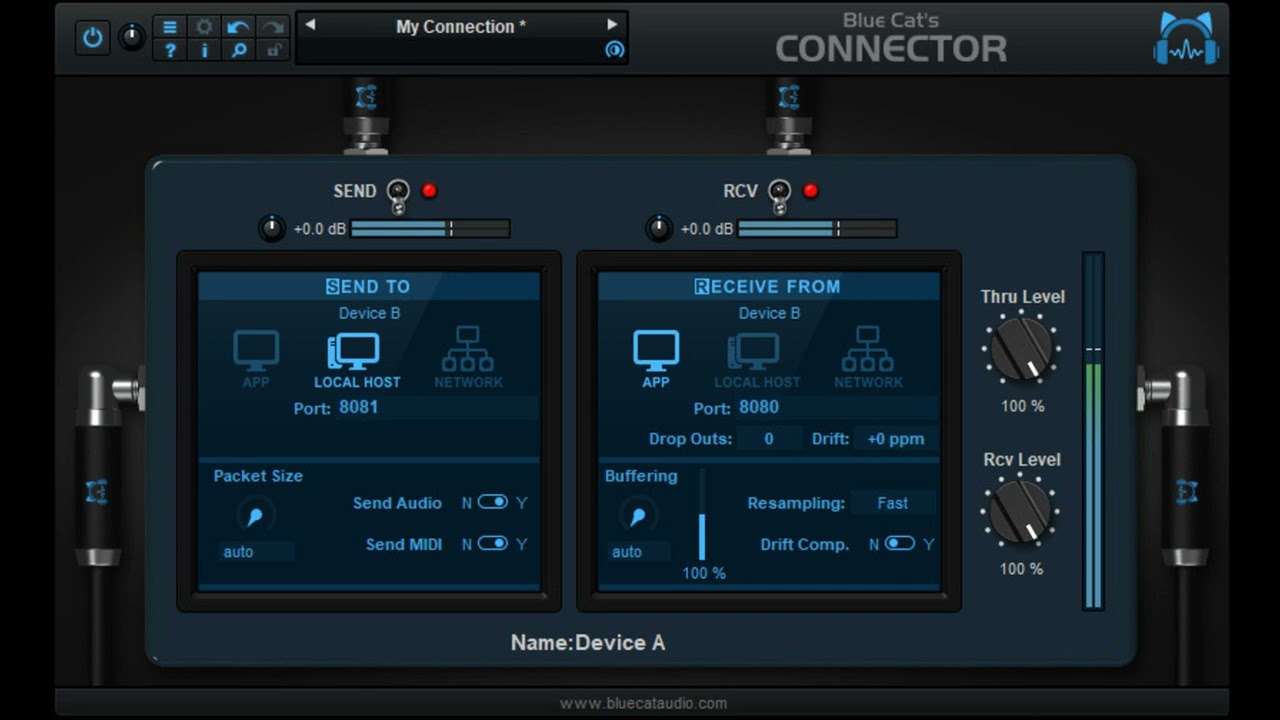Image resolution: width=1280 pixels, height=720 pixels.
Task: Click the Receive From port field 8080
Action: click(836, 408)
